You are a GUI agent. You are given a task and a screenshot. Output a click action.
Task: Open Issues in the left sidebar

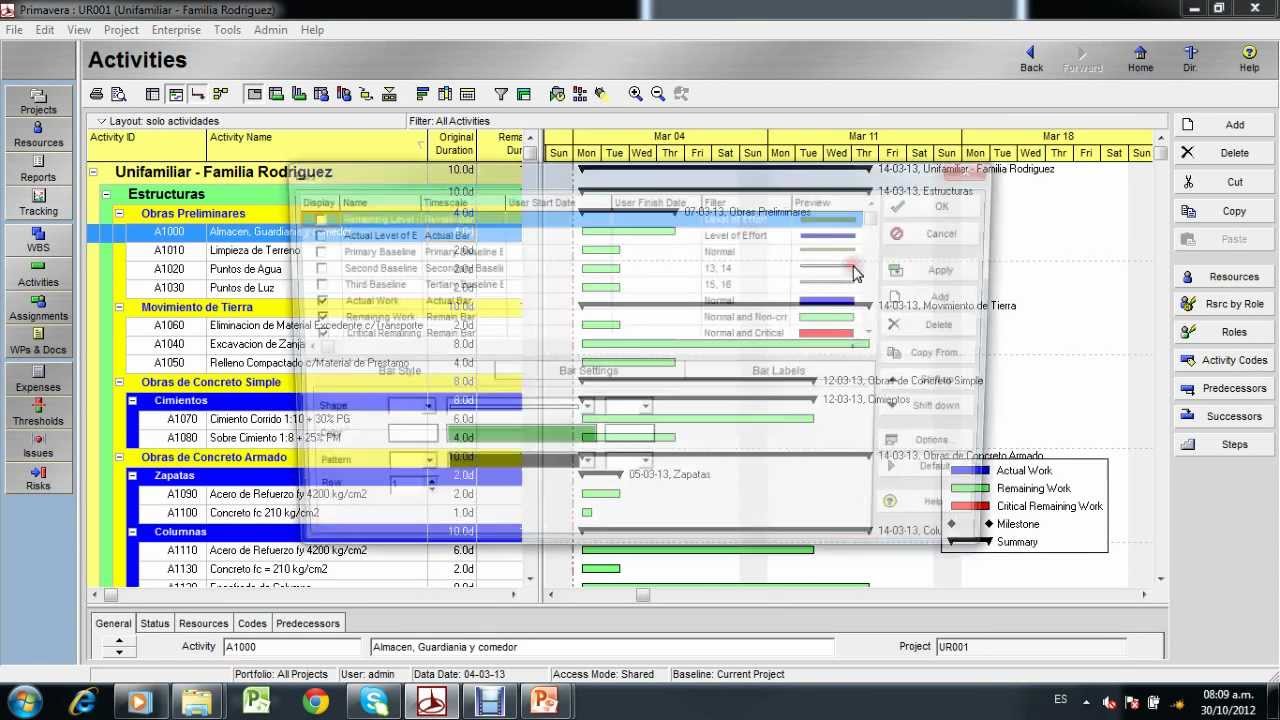[x=38, y=445]
